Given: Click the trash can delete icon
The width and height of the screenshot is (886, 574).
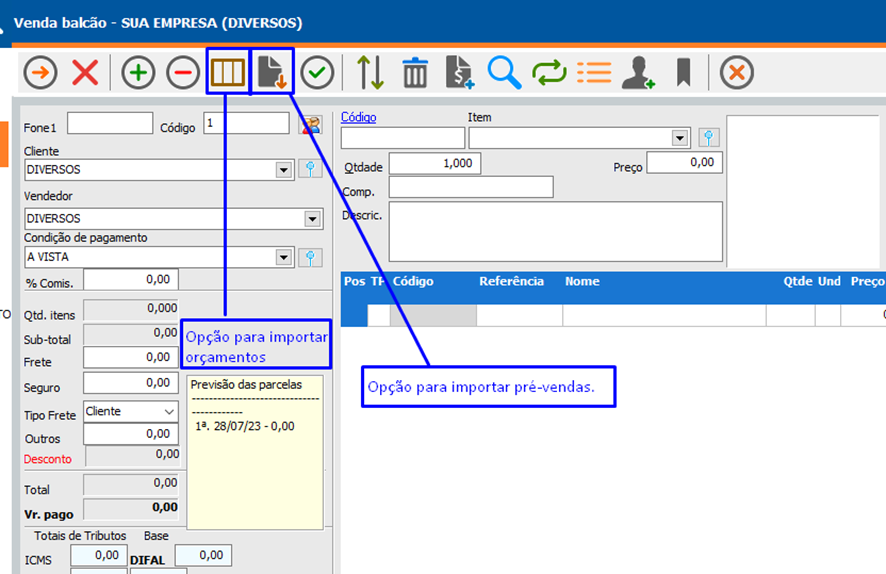Looking at the screenshot, I should pos(415,72).
